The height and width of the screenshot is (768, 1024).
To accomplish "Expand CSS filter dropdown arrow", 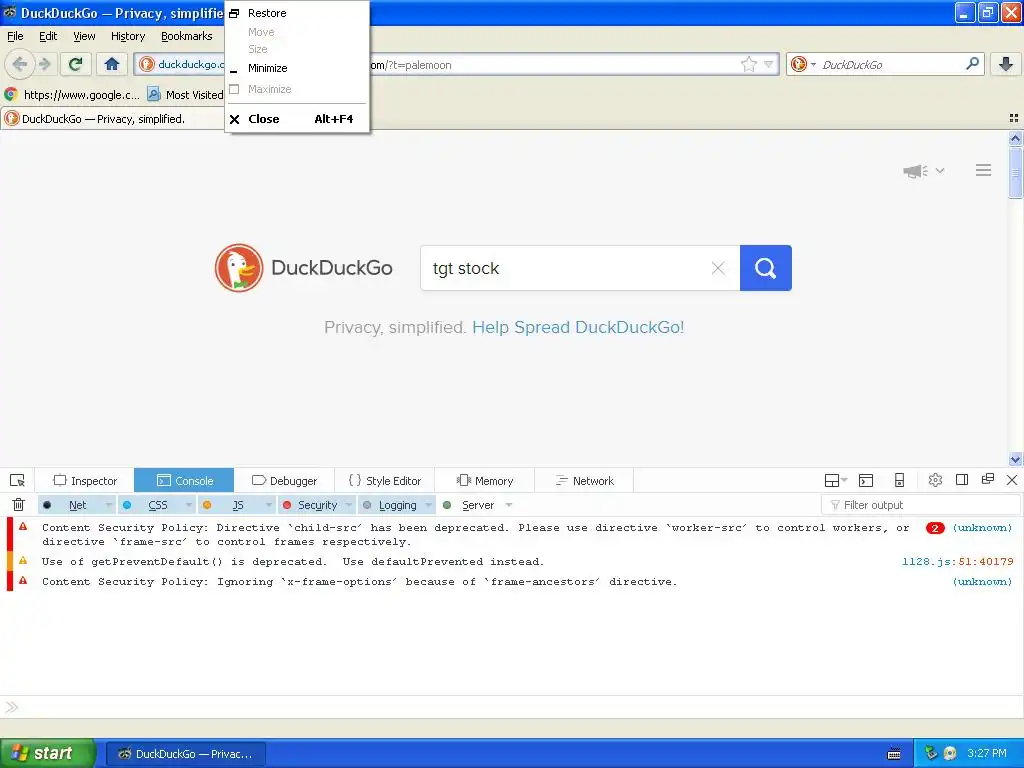I will point(189,505).
